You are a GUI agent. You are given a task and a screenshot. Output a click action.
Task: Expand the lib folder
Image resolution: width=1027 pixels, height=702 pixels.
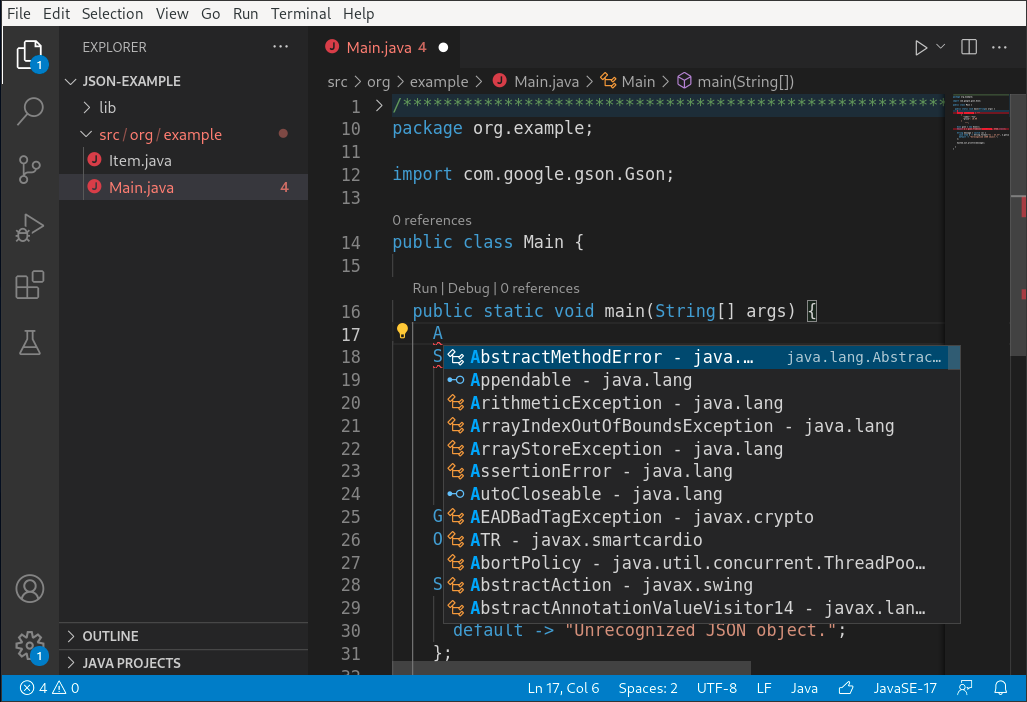coord(107,108)
